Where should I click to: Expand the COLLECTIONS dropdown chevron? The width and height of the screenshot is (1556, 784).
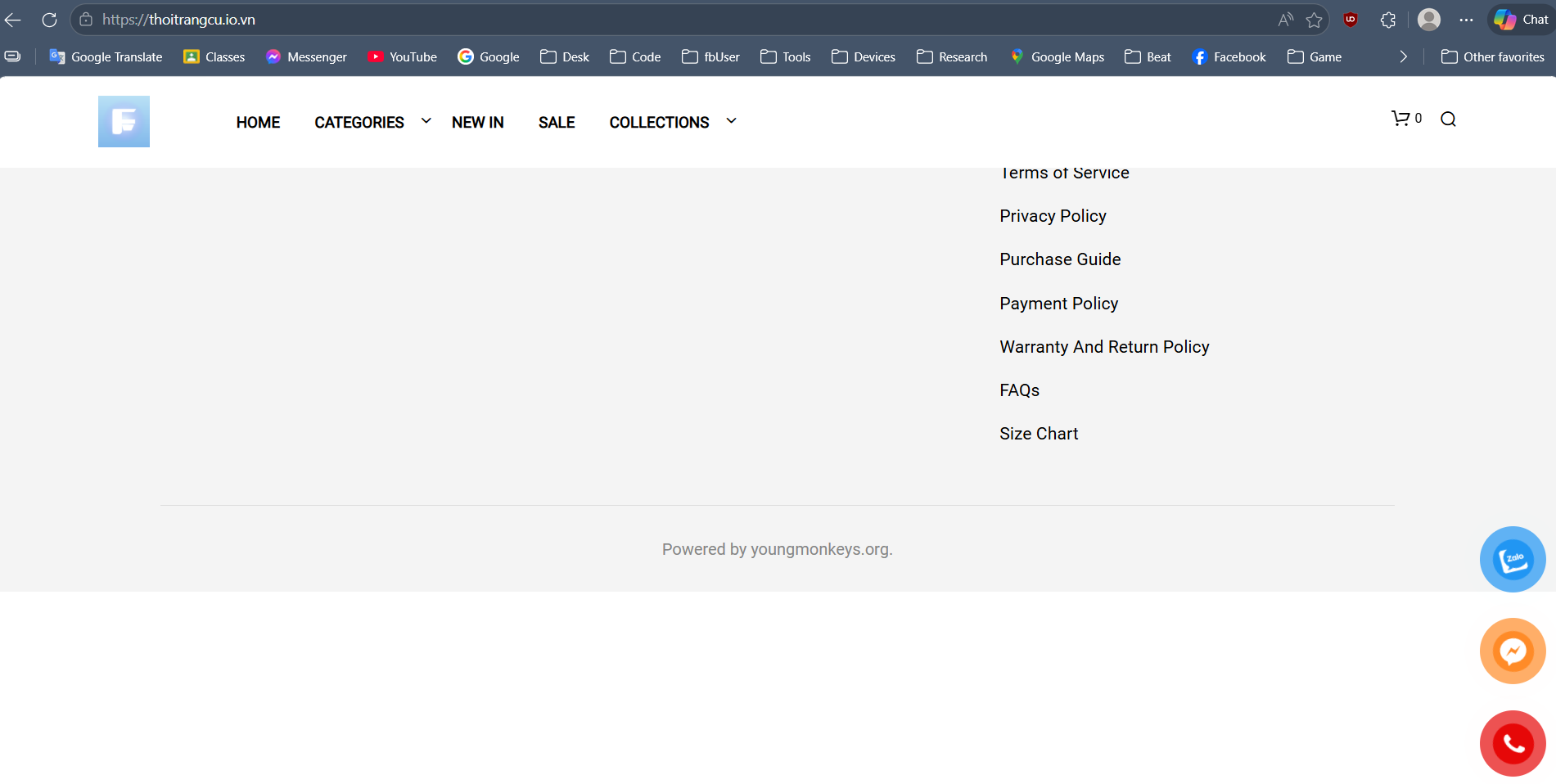731,121
